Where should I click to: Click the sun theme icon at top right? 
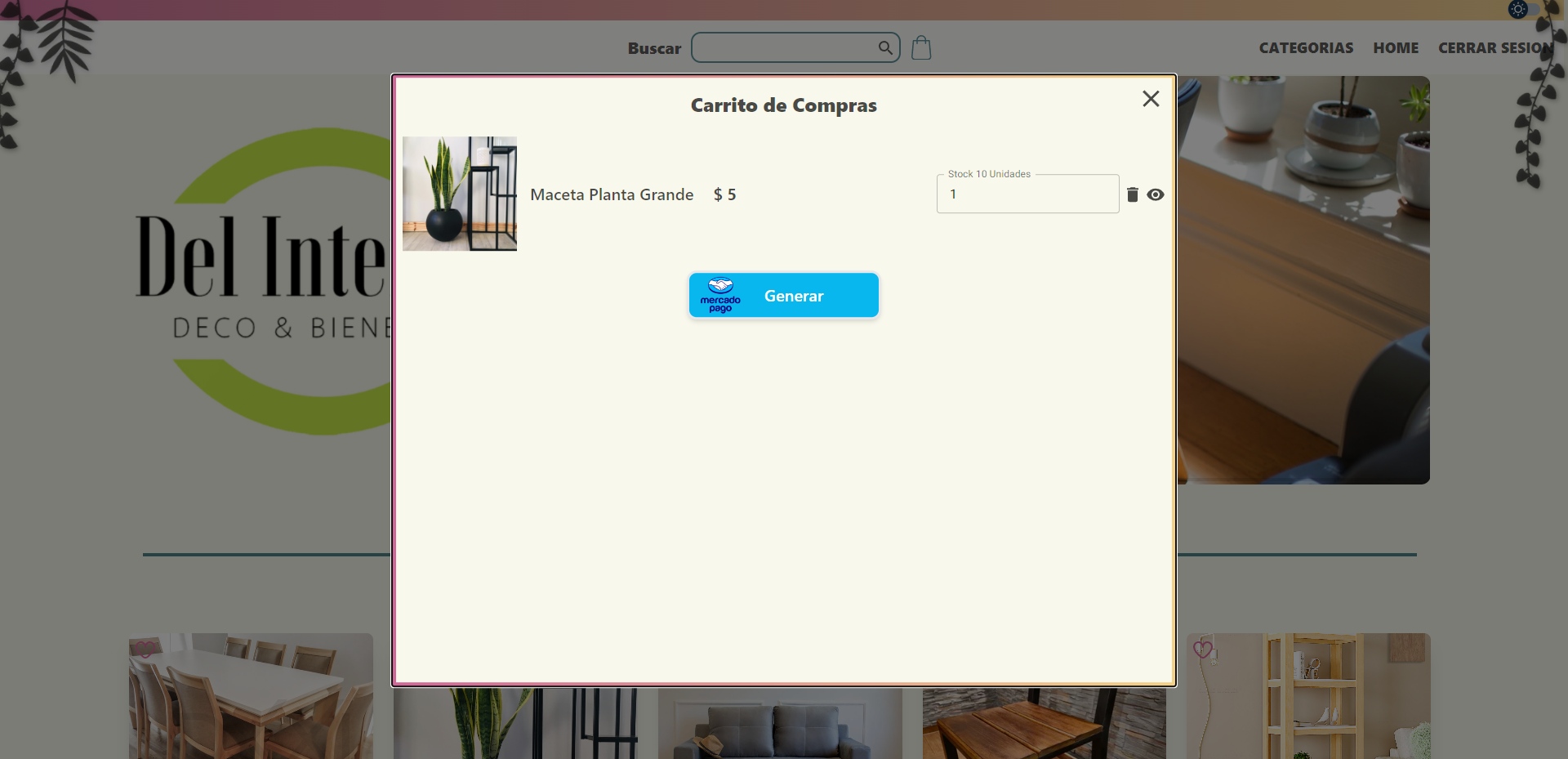[1517, 10]
